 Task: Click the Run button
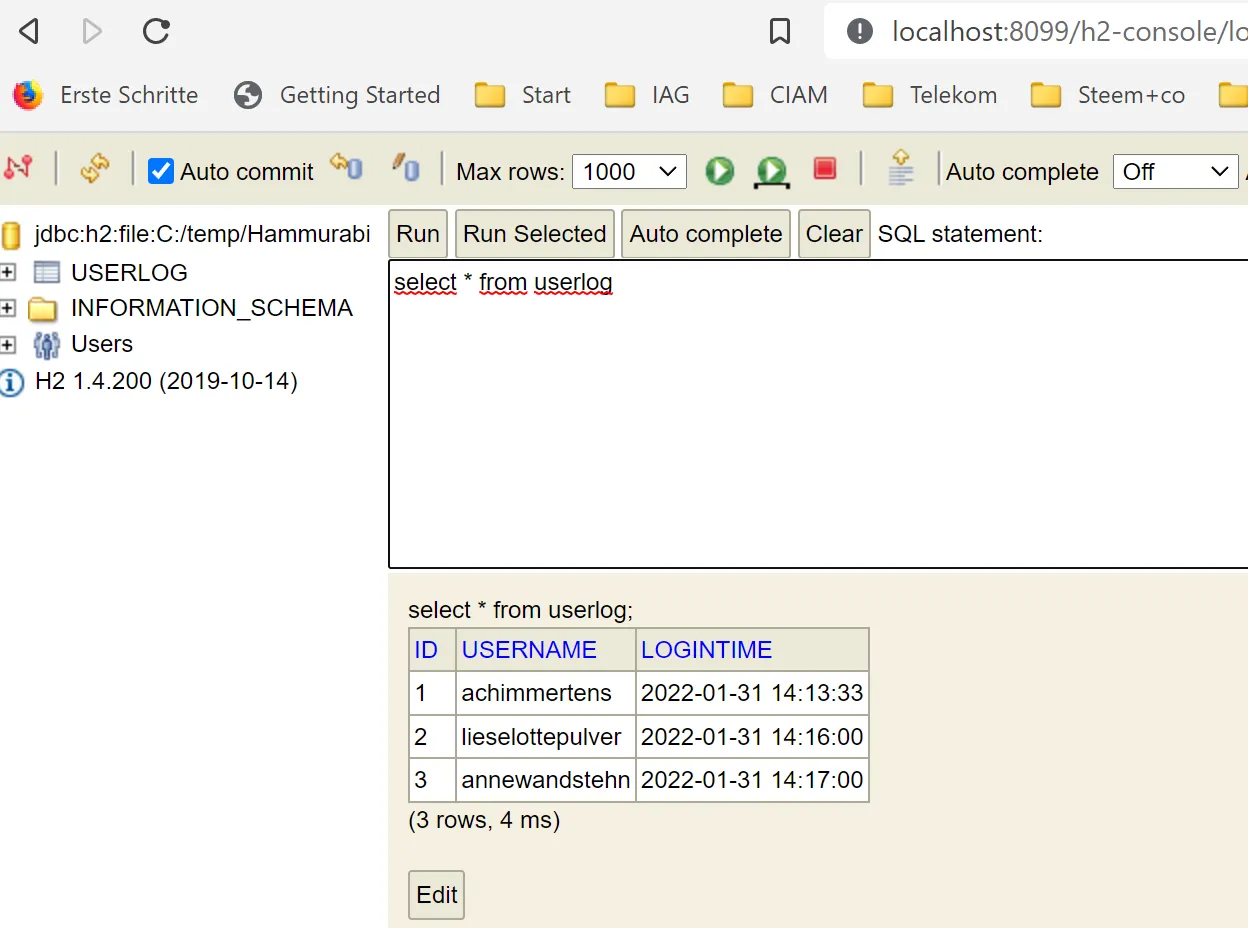(418, 234)
